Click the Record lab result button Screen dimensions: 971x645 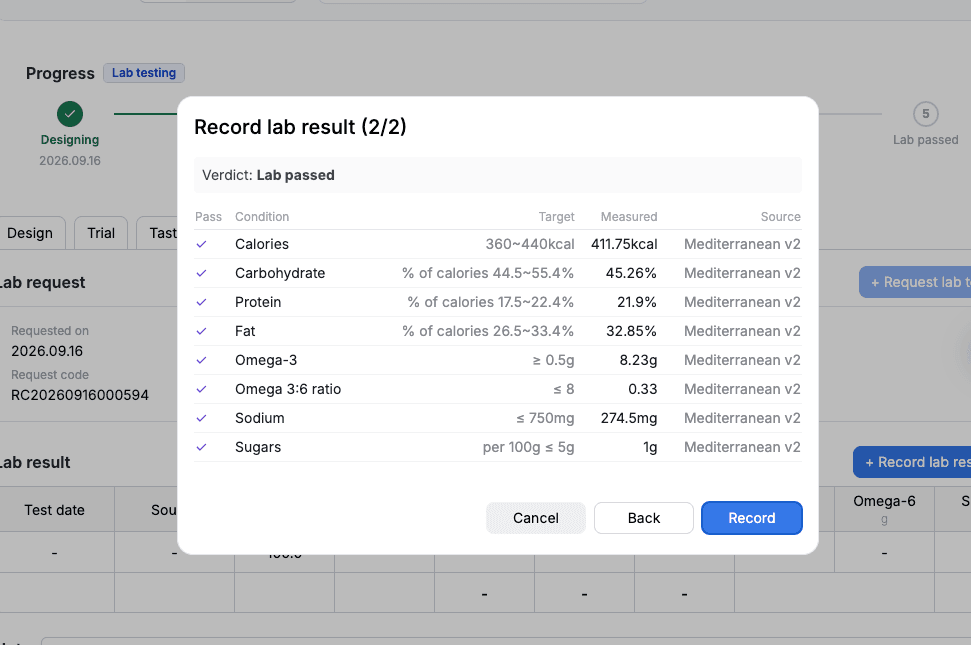pos(912,462)
